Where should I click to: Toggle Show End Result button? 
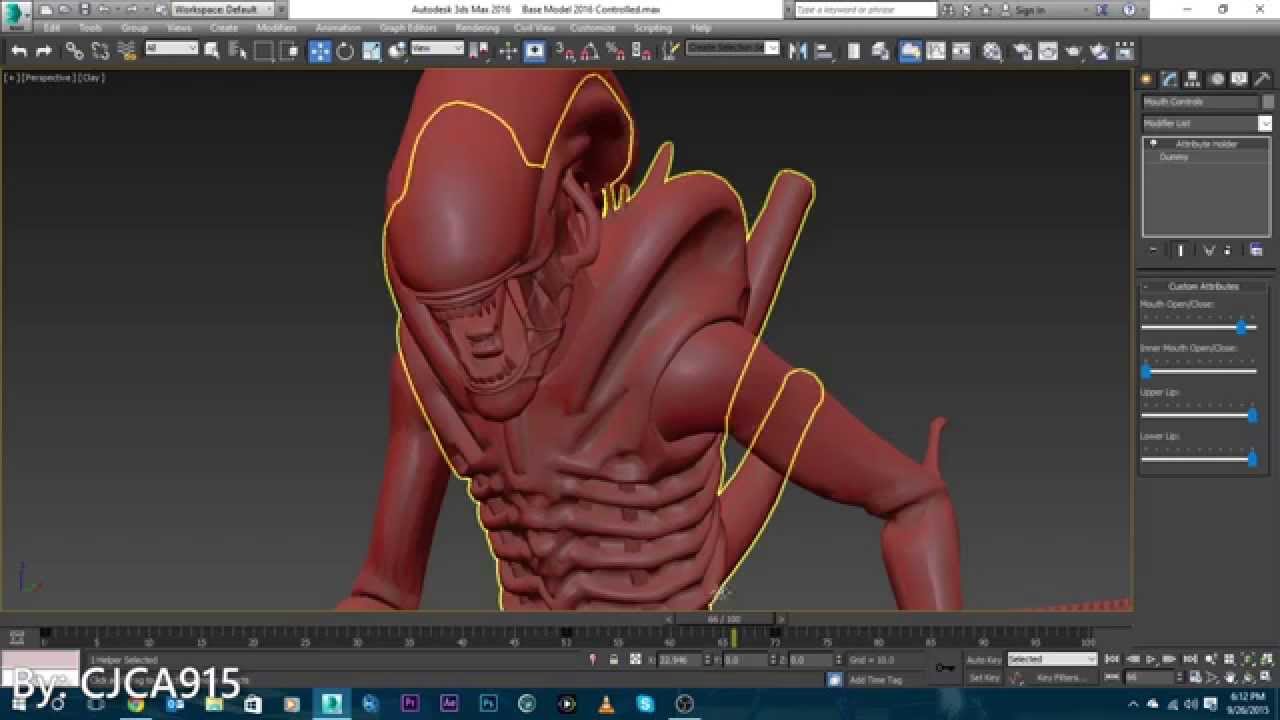pos(1180,250)
